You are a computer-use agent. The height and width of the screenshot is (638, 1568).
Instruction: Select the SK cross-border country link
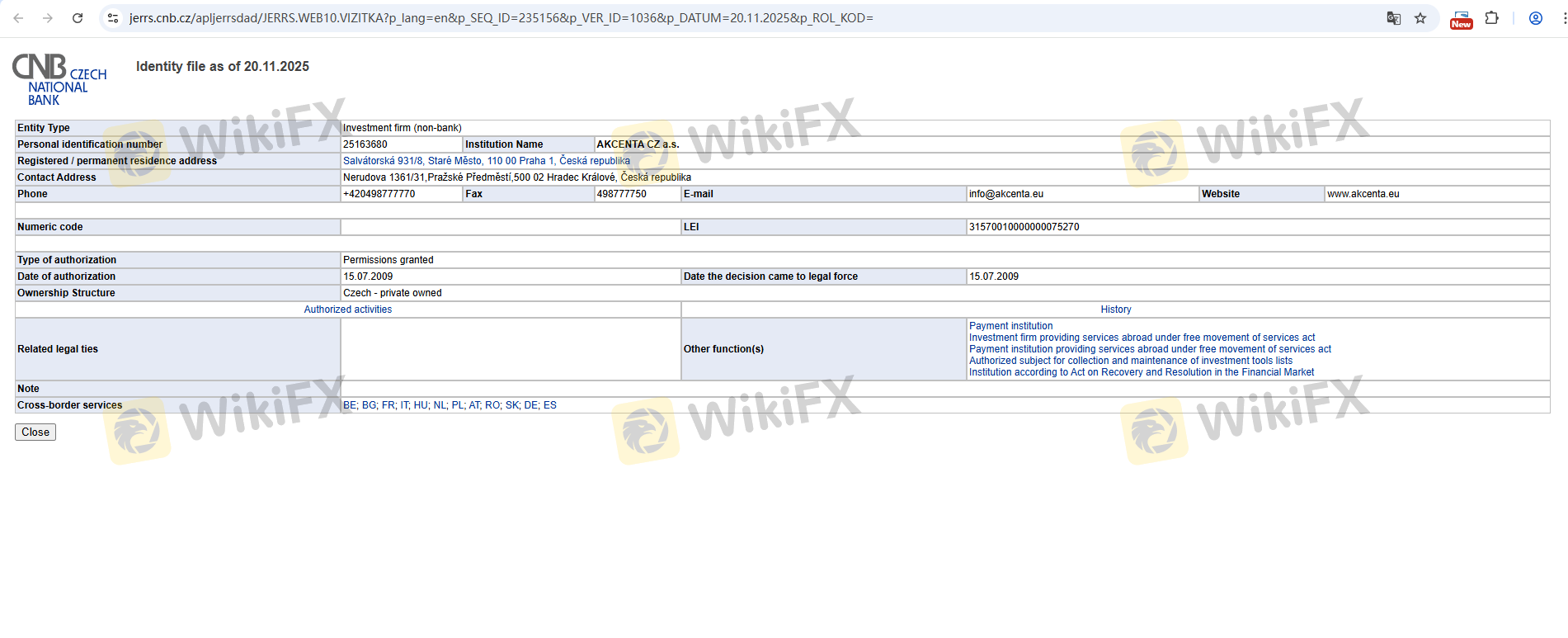point(512,405)
